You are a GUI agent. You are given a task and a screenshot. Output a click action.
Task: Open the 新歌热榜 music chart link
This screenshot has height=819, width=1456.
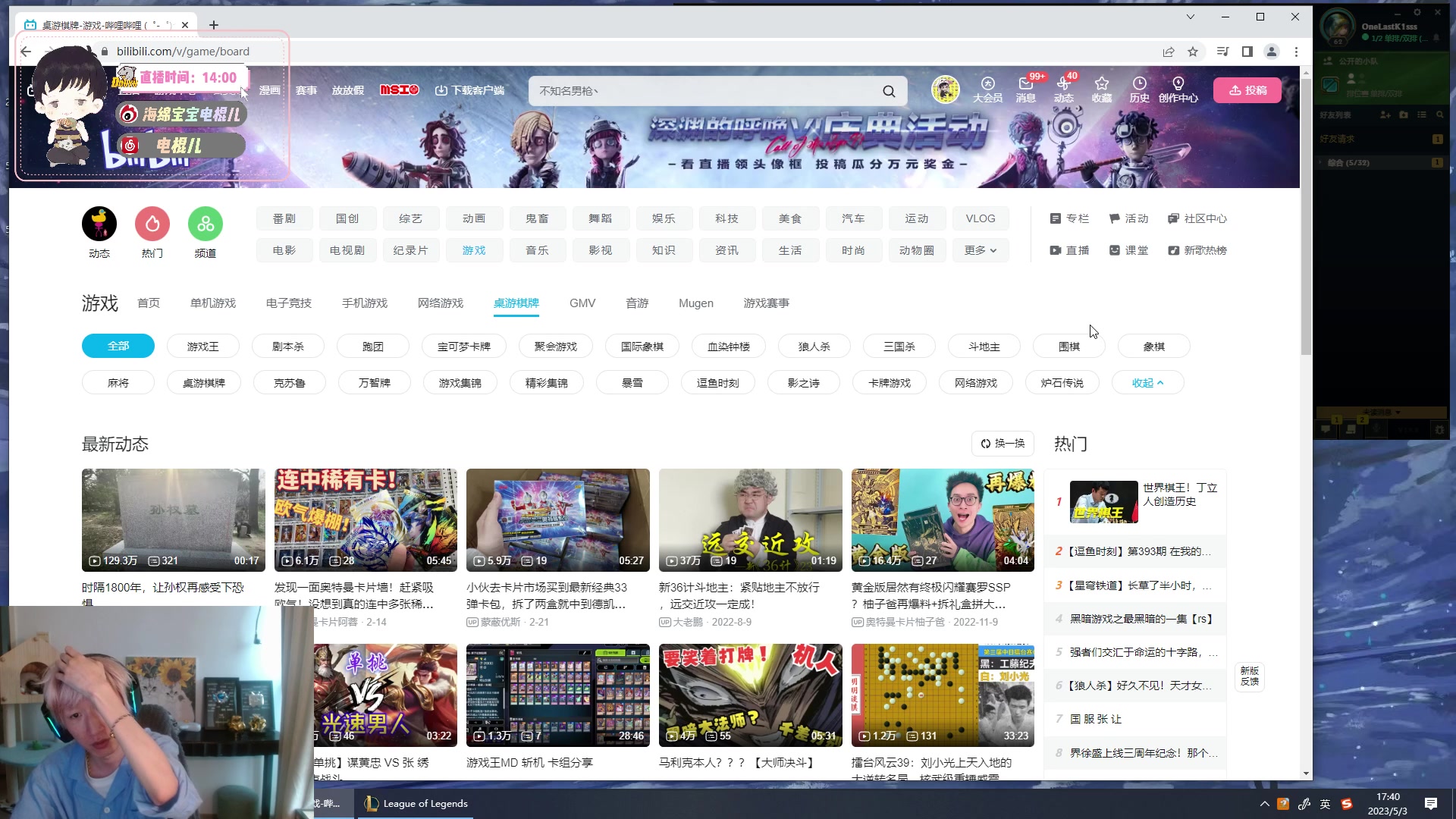coord(1197,250)
